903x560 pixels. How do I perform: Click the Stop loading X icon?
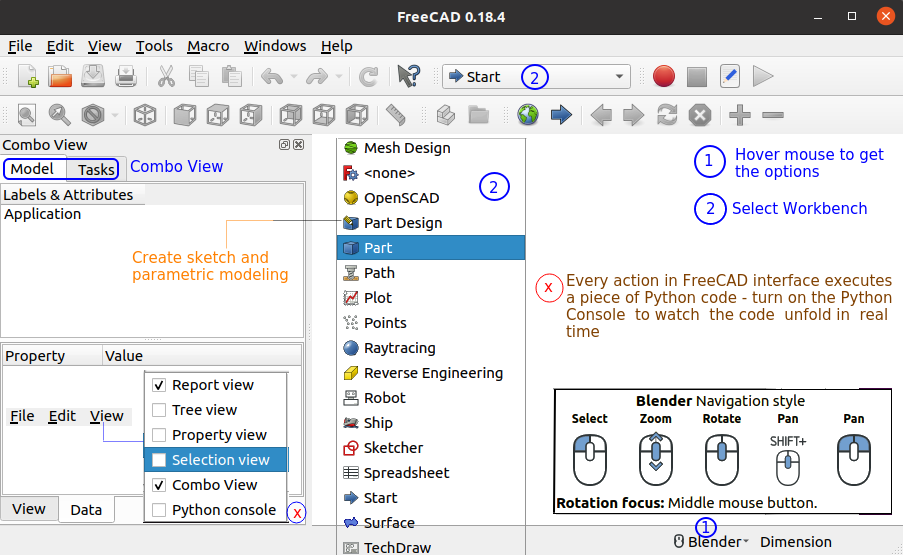(x=700, y=115)
